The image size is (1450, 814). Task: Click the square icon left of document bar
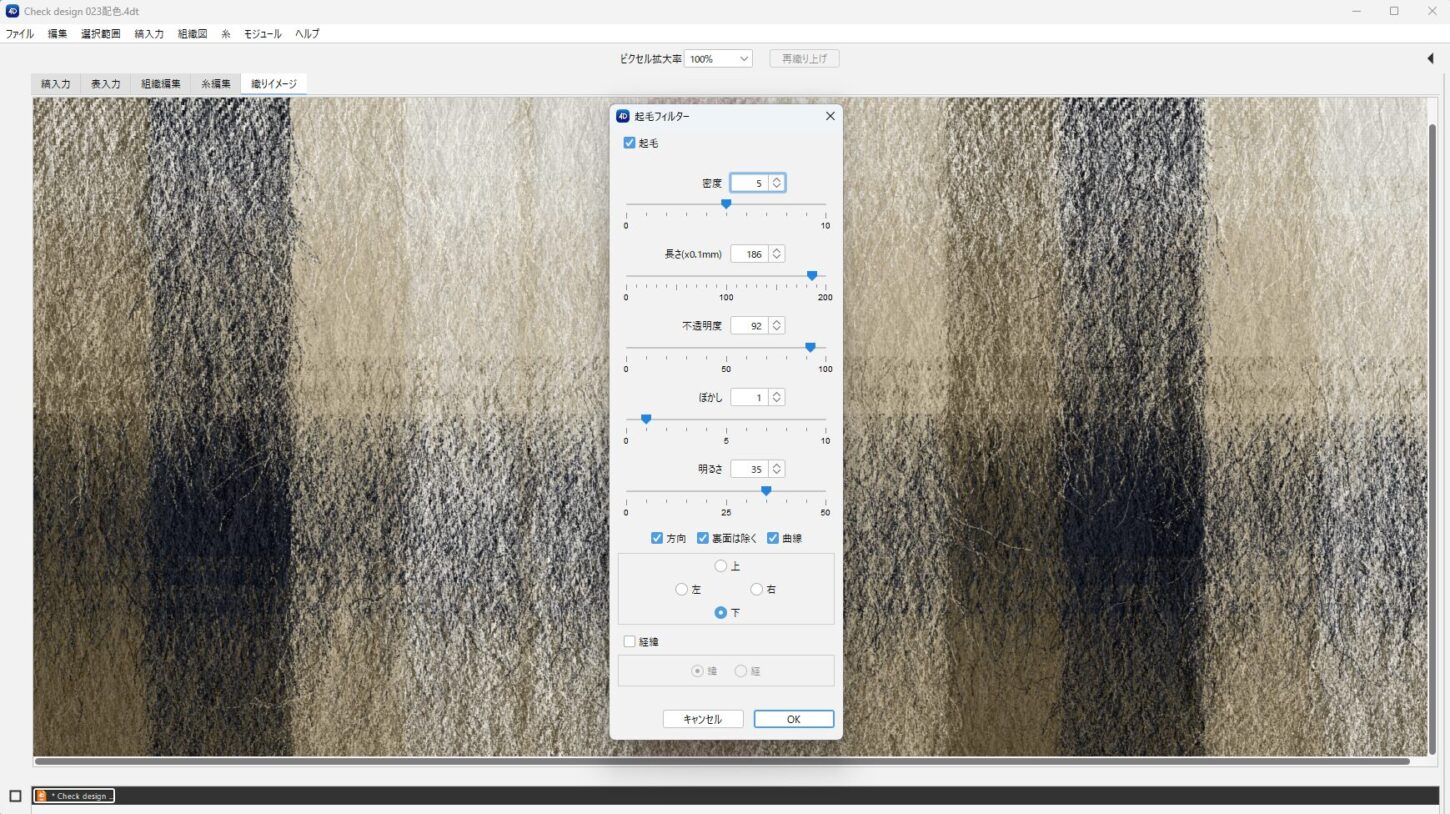pyautogui.click(x=15, y=796)
